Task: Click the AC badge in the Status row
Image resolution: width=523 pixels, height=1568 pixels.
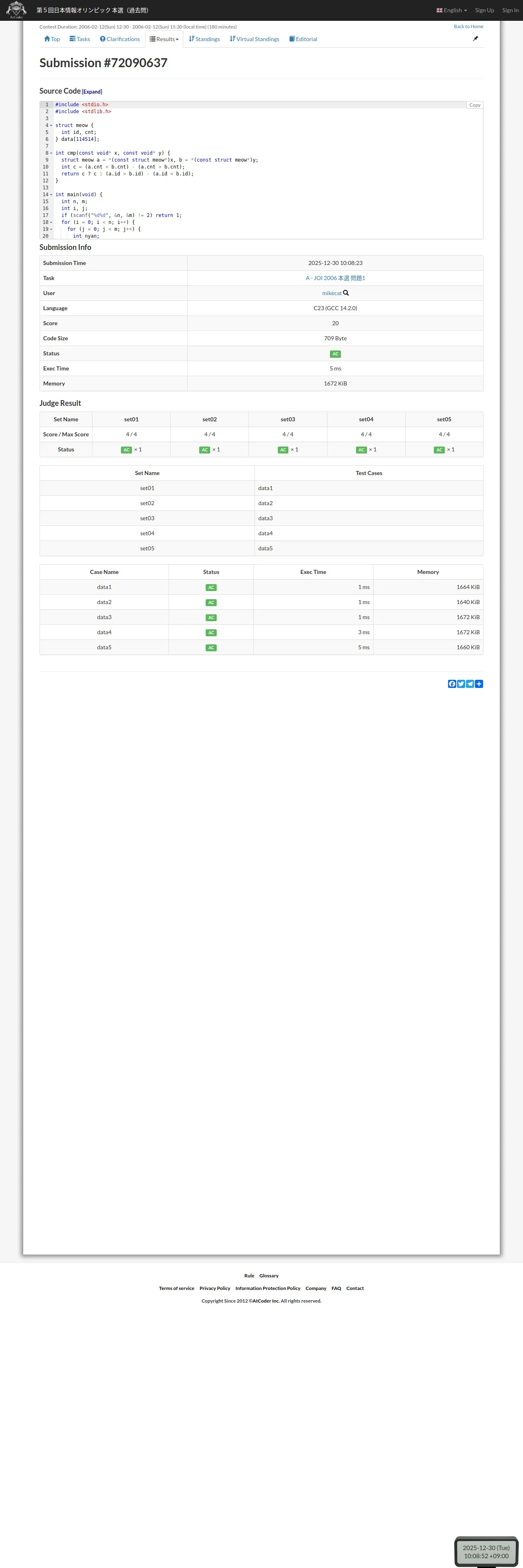Action: tap(336, 354)
